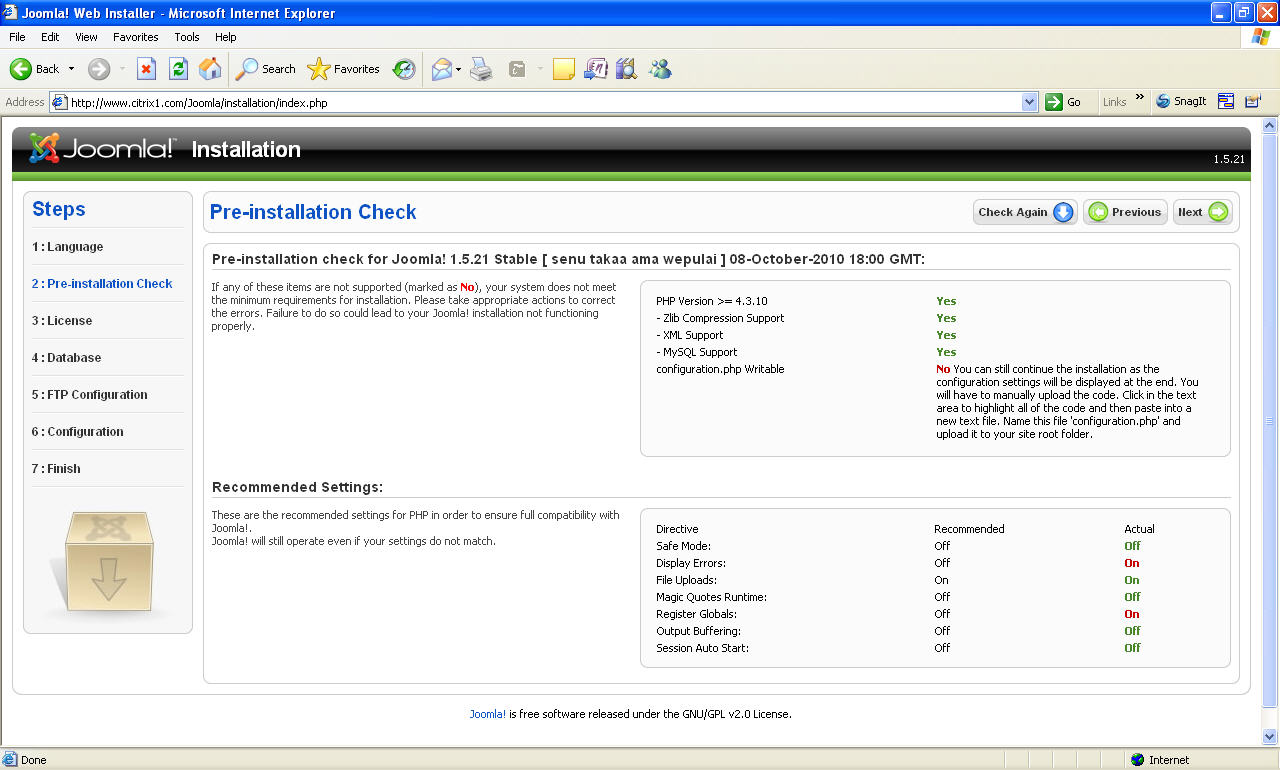Click inside the address bar URL field
Viewport: 1280px width, 770px height.
tap(545, 102)
